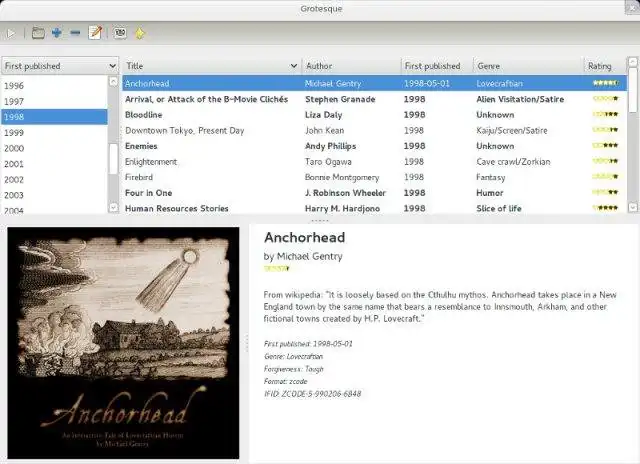Select the Enemies game row

[374, 146]
